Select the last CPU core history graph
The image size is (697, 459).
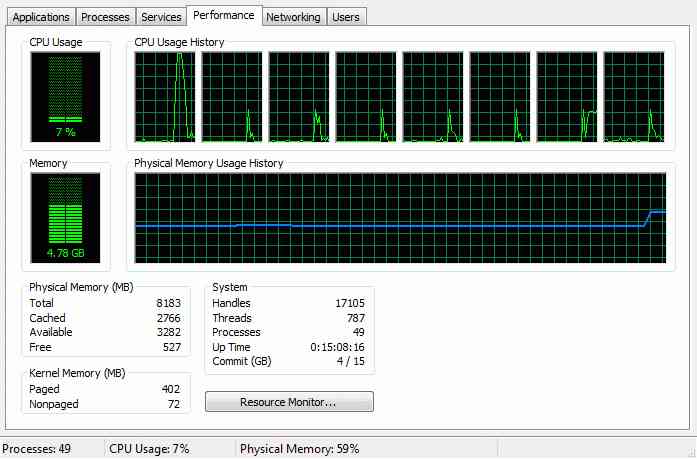pyautogui.click(x=634, y=97)
